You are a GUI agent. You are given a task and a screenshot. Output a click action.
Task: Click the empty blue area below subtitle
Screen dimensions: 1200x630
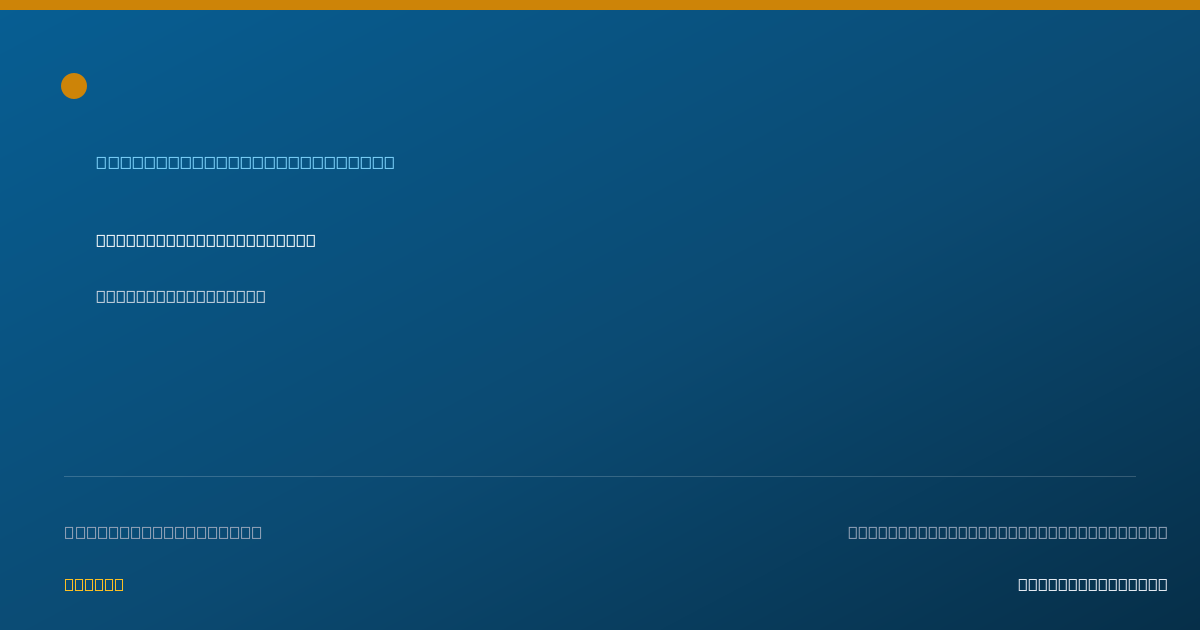pyautogui.click(x=600, y=390)
